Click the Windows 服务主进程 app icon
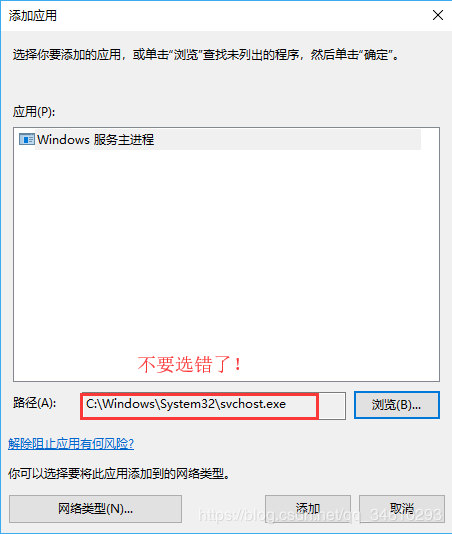 click(27, 139)
